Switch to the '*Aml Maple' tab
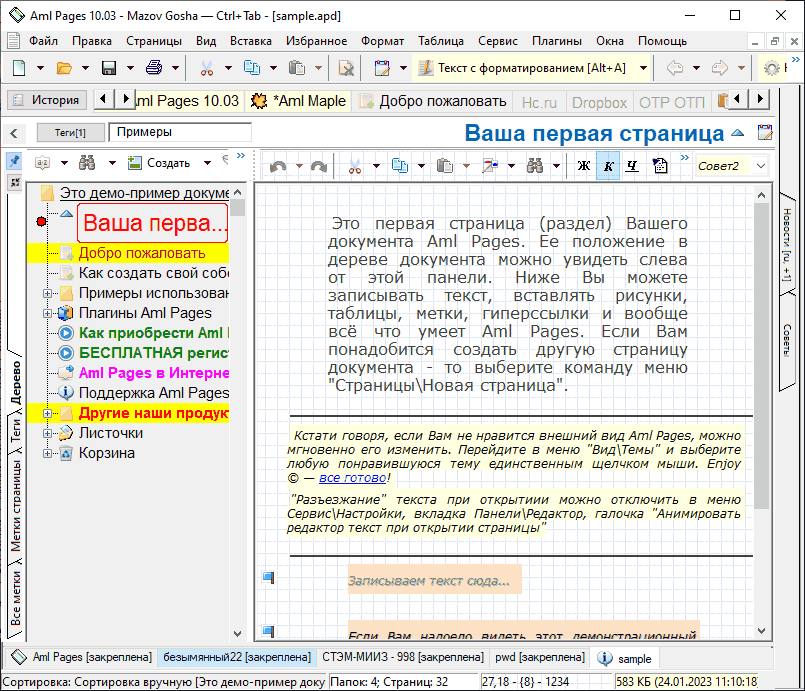This screenshot has height=691, width=805. (x=298, y=101)
